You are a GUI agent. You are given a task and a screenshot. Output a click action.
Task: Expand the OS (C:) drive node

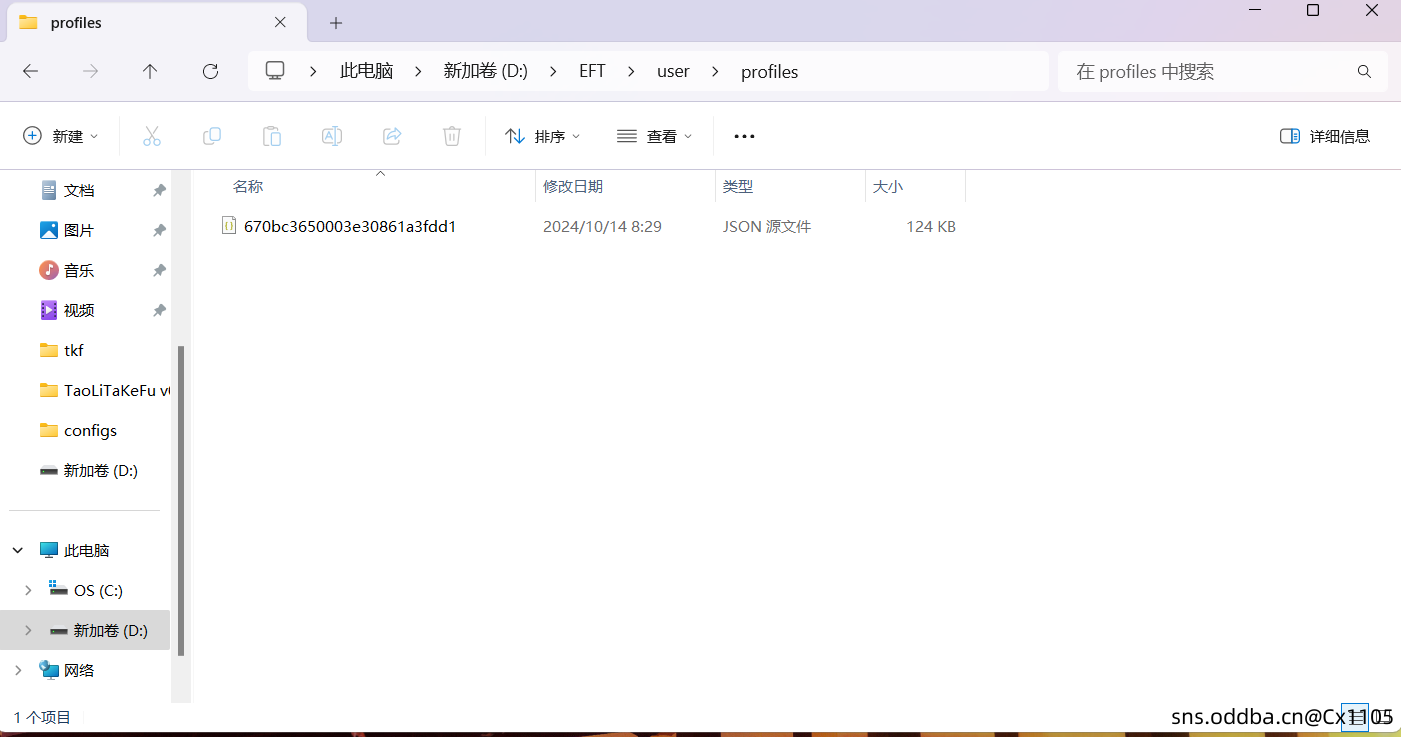[x=28, y=590]
